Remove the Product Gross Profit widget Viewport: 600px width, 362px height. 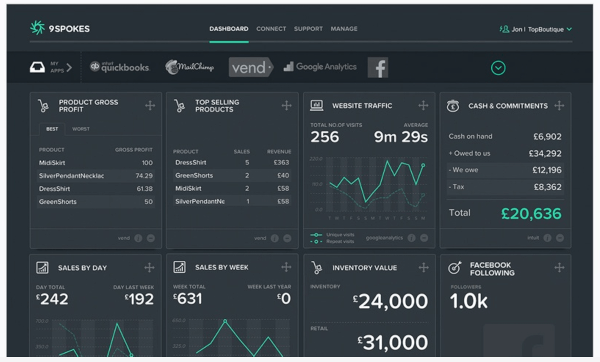(151, 238)
